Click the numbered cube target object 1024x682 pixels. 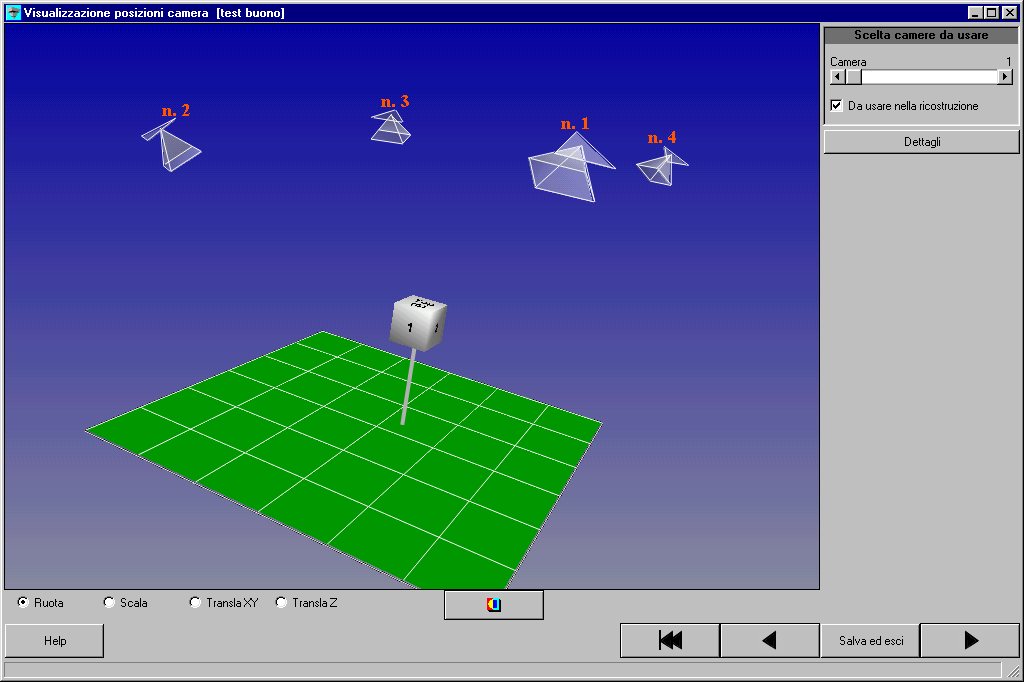pos(417,322)
